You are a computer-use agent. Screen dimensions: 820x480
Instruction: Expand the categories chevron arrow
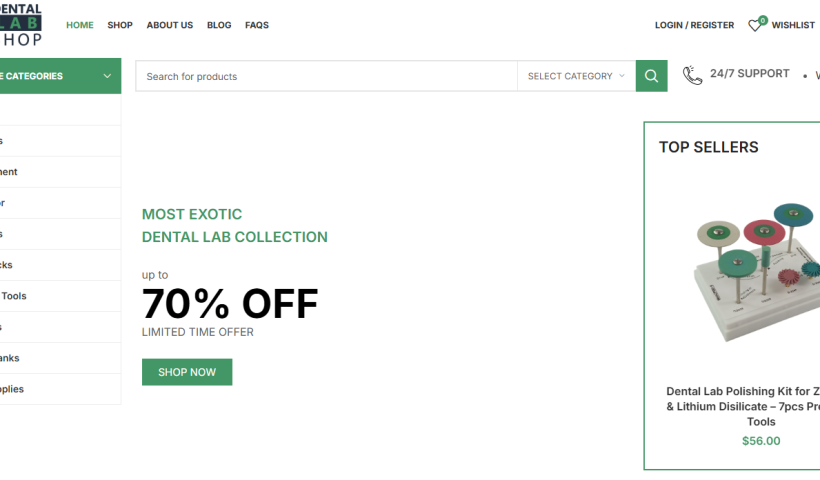pyautogui.click(x=107, y=76)
